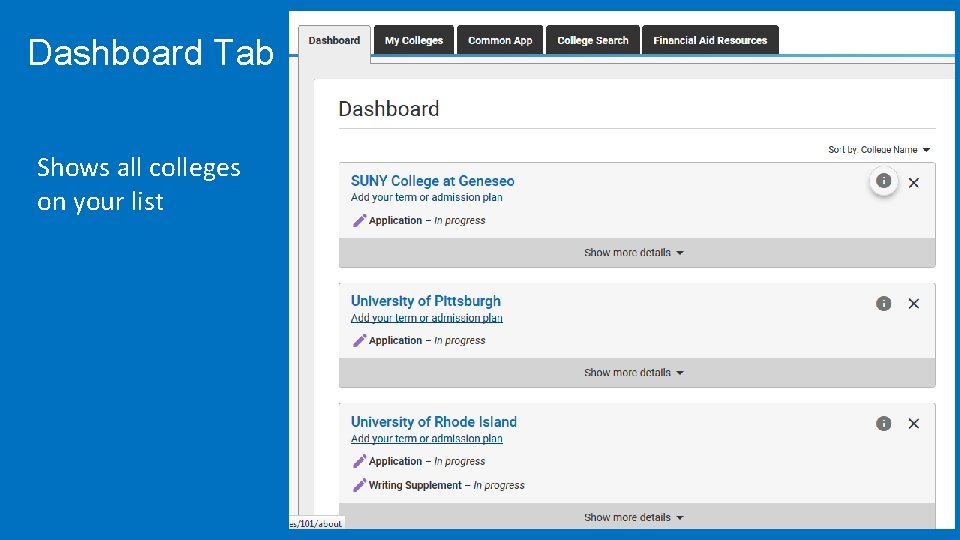The height and width of the screenshot is (540, 960).
Task: Open the University of Rhode Island link
Action: click(x=433, y=422)
